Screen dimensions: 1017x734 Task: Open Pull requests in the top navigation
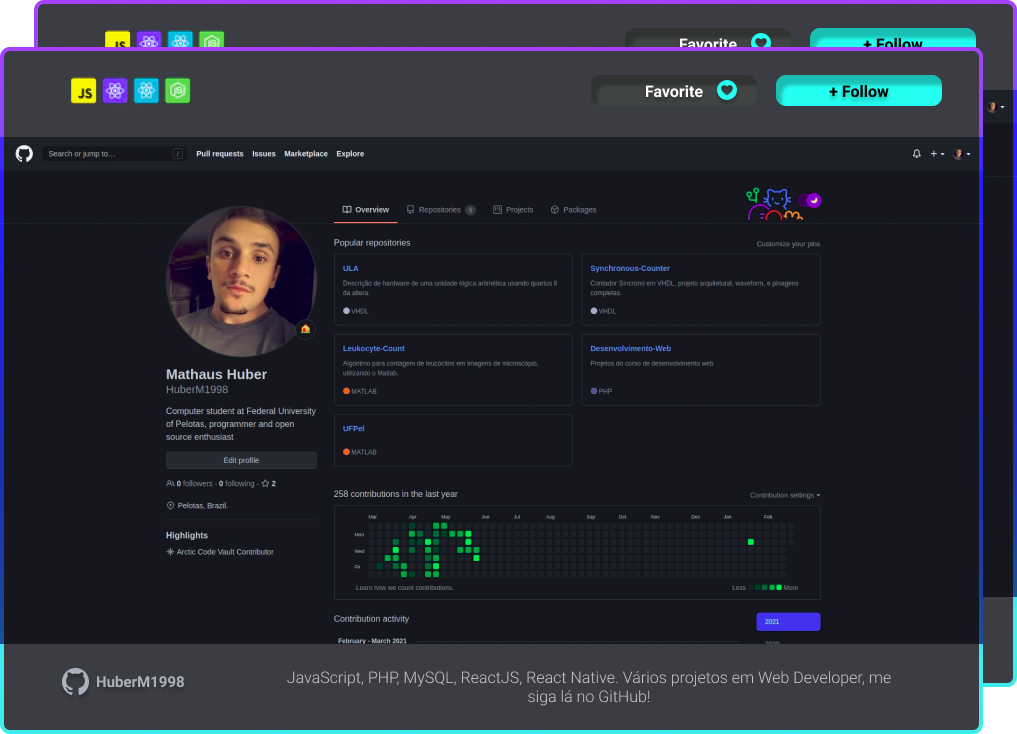pyautogui.click(x=220, y=154)
